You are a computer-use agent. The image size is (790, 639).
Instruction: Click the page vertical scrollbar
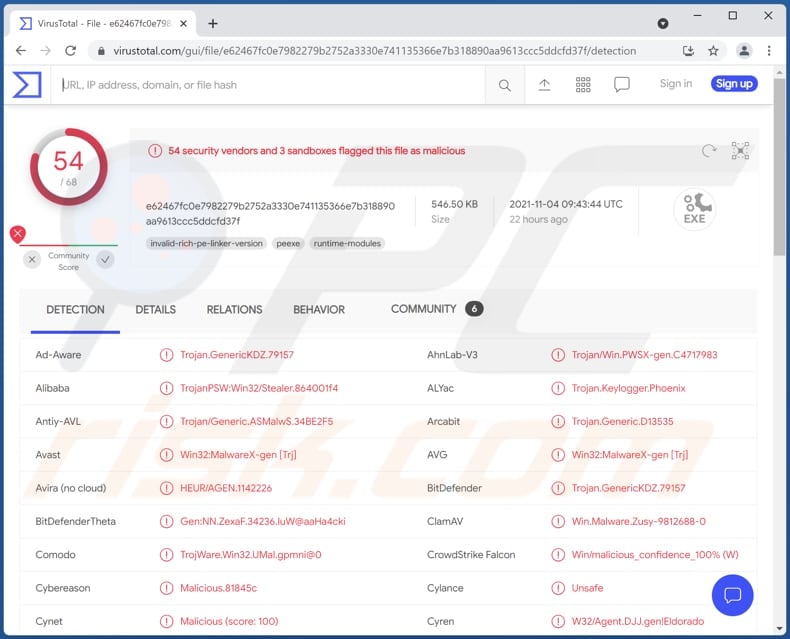point(779,166)
